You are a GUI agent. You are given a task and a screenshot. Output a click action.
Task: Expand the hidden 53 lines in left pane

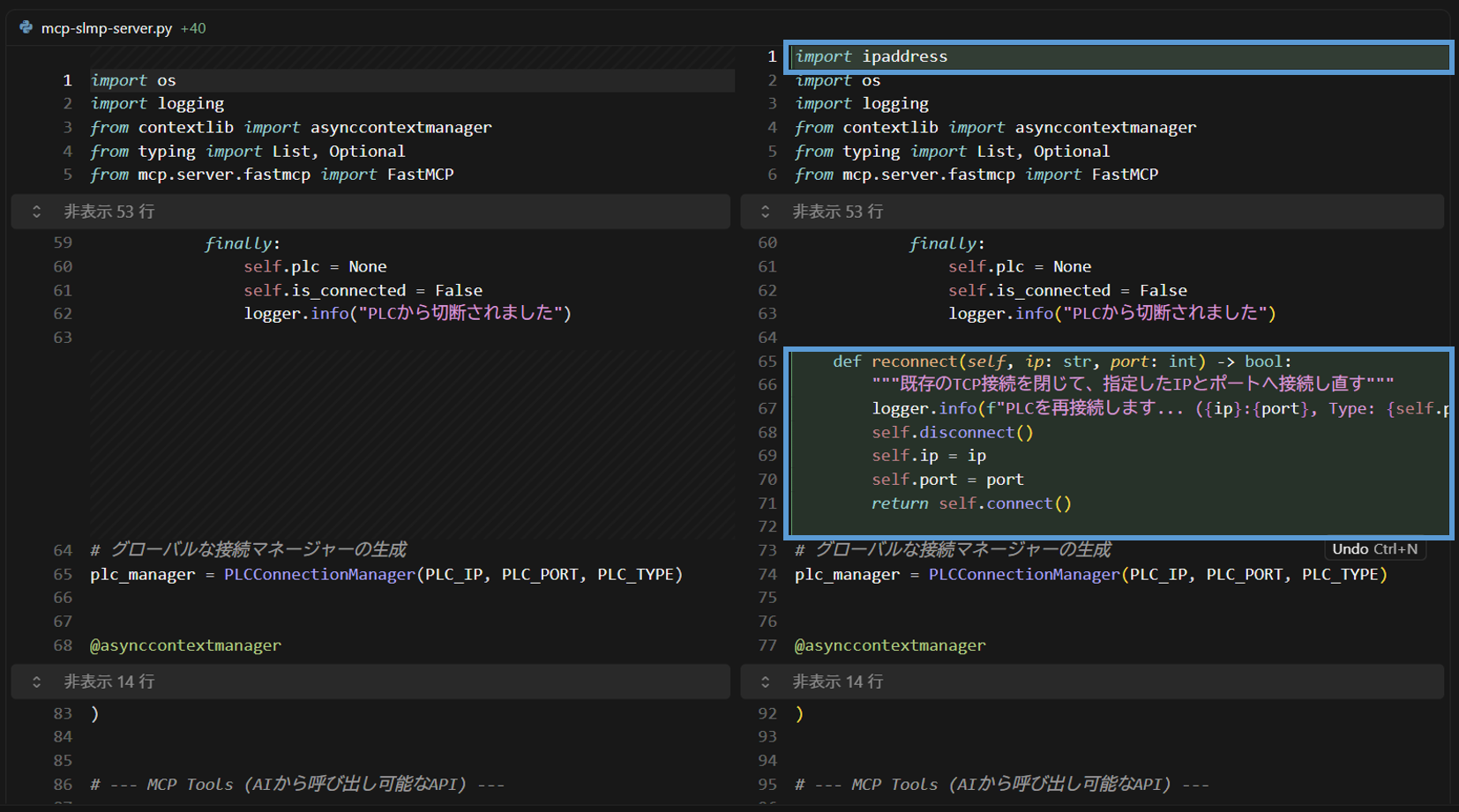pos(370,212)
